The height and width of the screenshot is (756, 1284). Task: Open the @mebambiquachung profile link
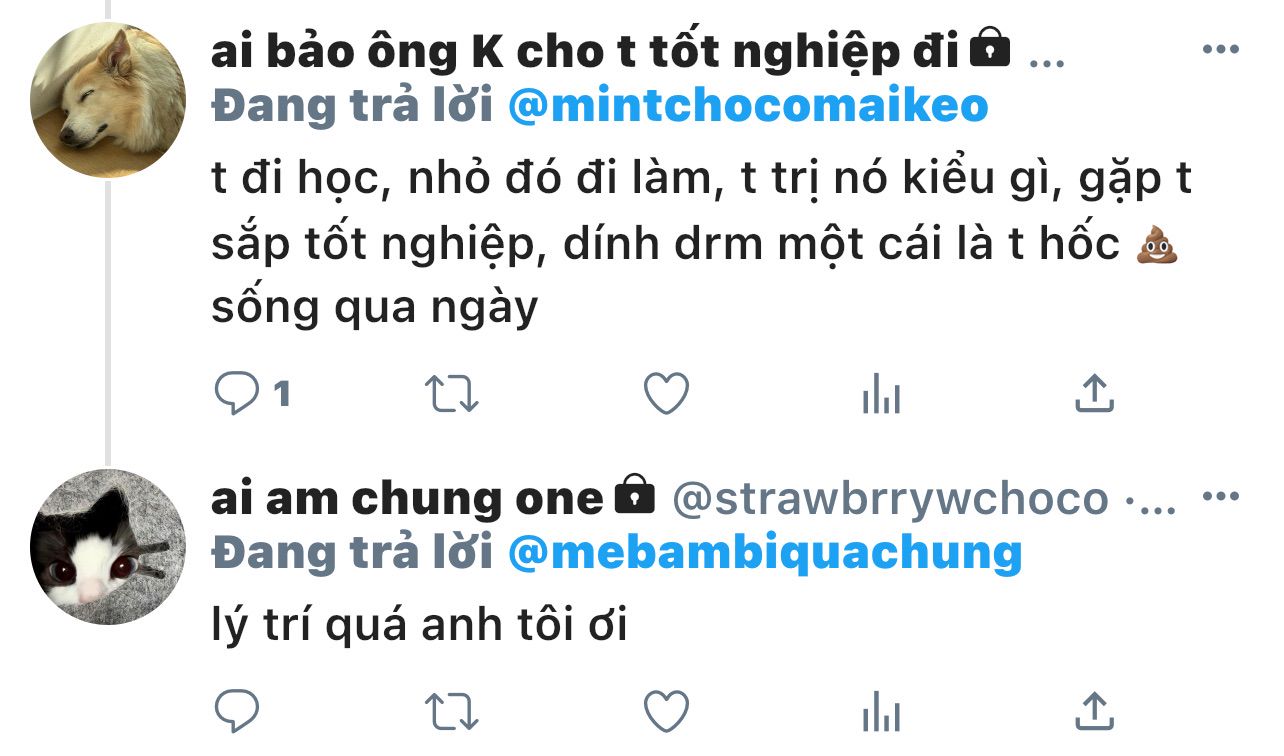tap(765, 552)
